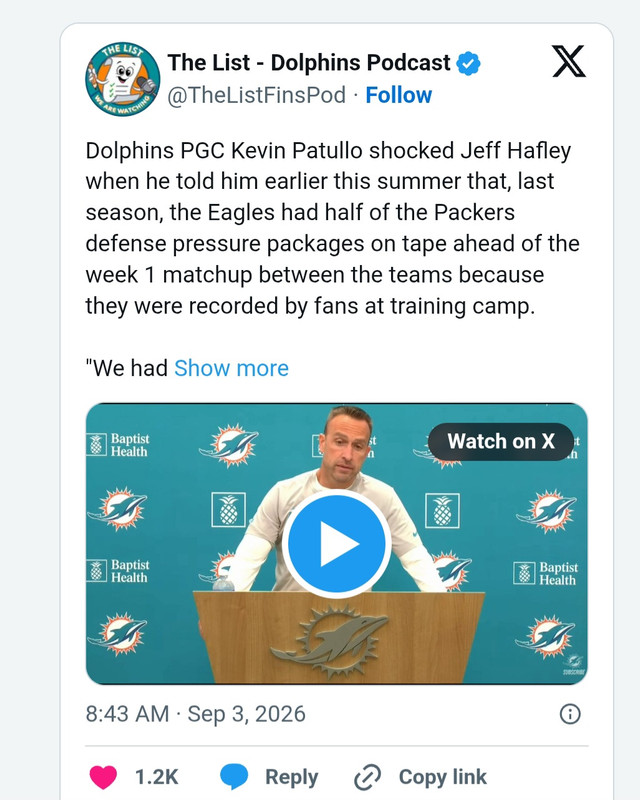Click the chain link copy icon
Image resolution: width=640 pixels, height=800 pixels.
(x=367, y=777)
